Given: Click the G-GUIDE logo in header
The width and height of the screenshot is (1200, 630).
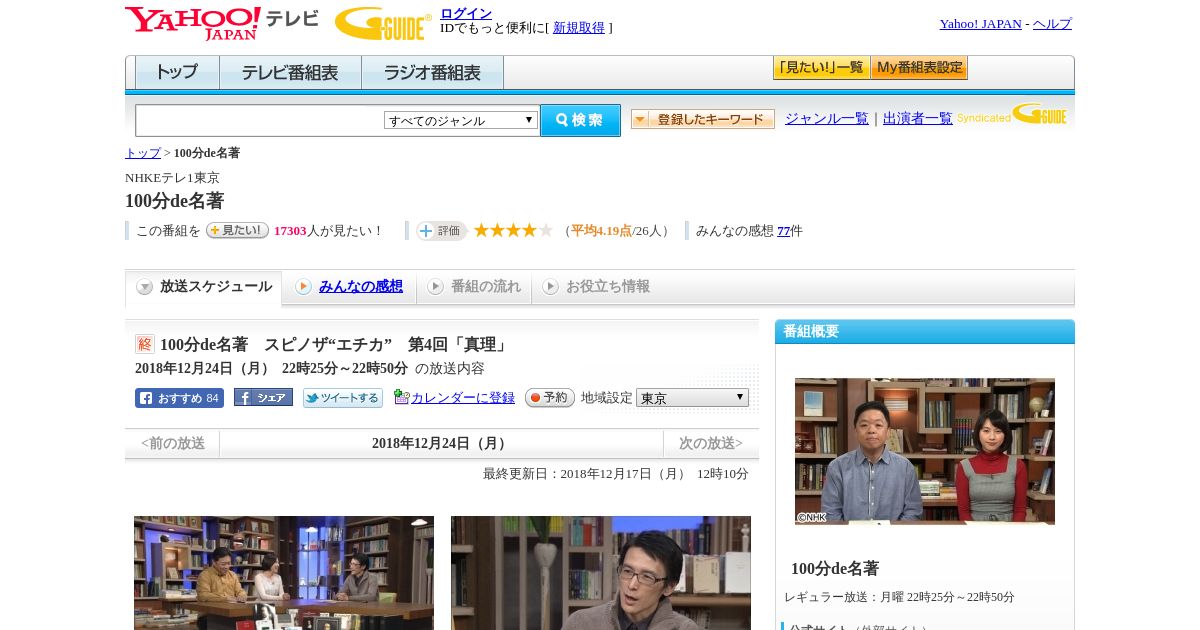Looking at the screenshot, I should [x=383, y=23].
